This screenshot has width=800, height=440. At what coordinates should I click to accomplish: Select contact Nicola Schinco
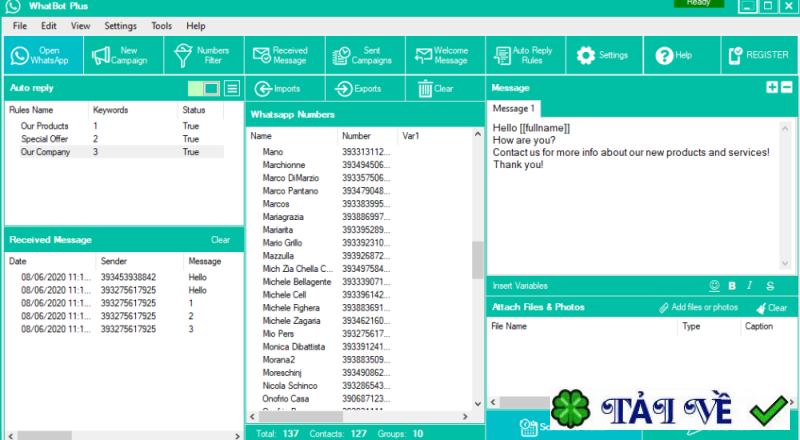pos(290,386)
